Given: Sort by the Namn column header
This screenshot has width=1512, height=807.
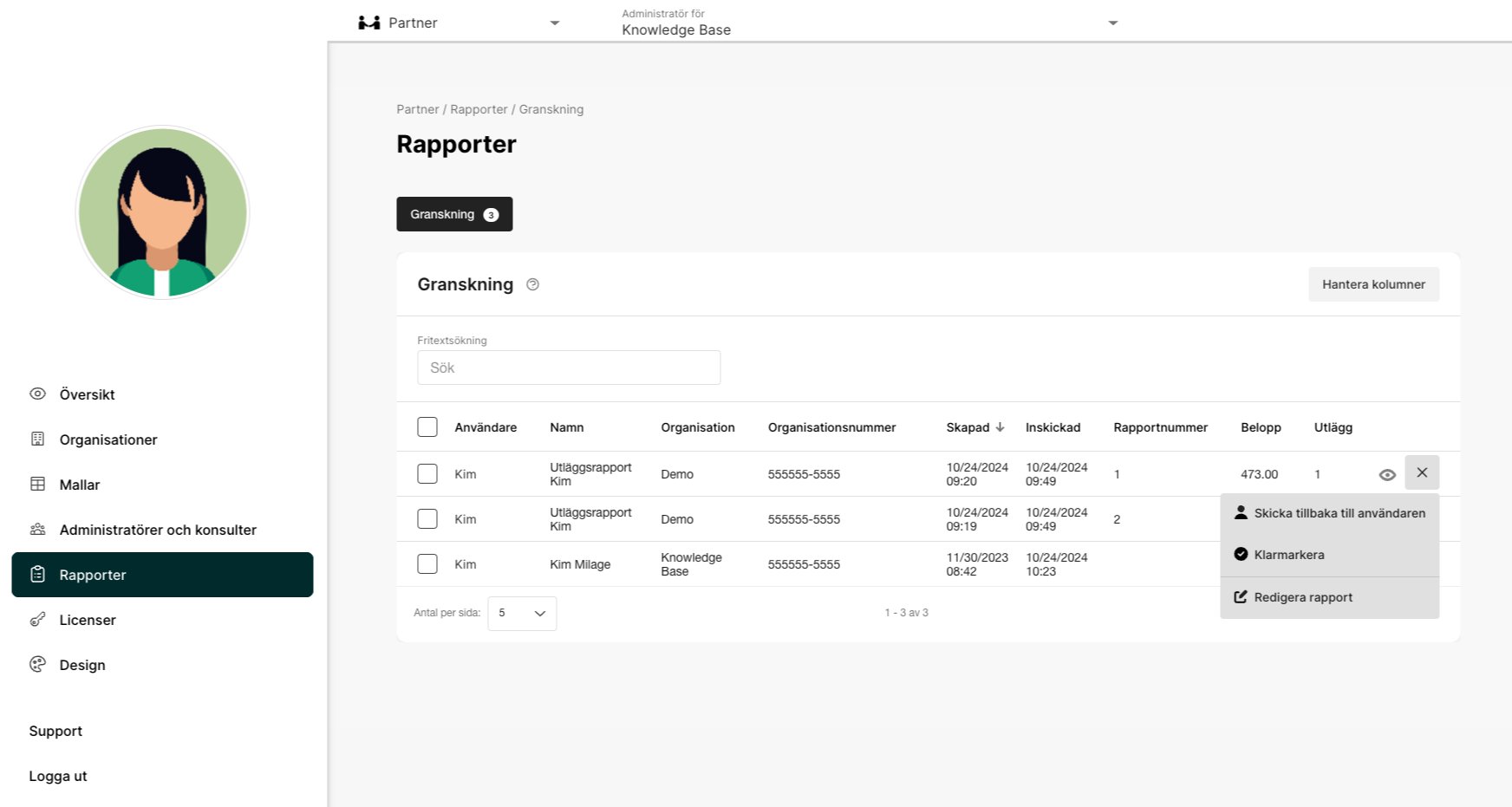Looking at the screenshot, I should click(x=567, y=427).
